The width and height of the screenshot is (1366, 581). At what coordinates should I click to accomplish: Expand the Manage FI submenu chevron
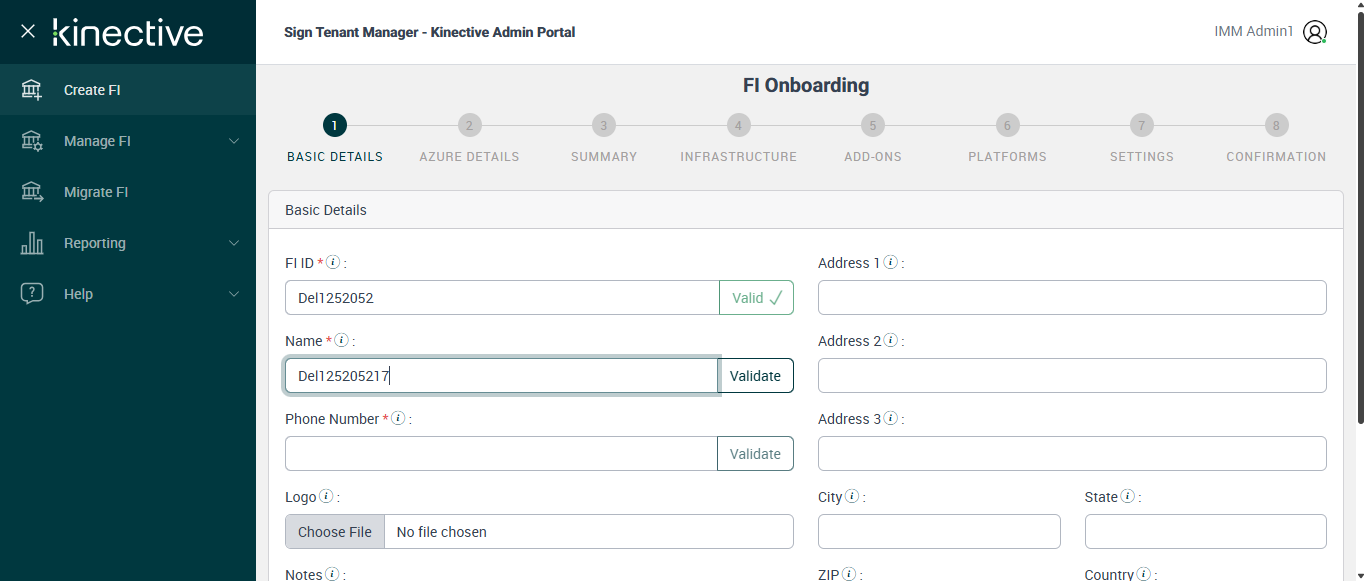(234, 141)
